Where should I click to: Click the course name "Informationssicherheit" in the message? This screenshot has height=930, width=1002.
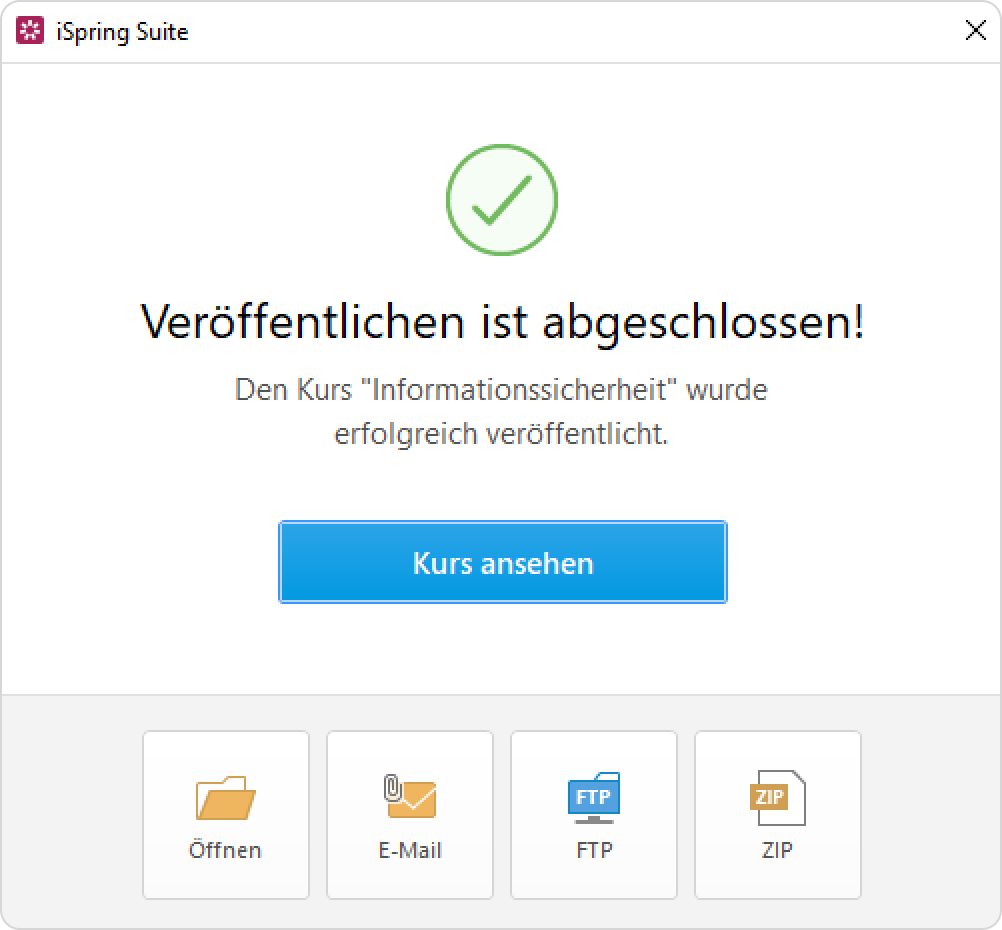click(x=518, y=389)
